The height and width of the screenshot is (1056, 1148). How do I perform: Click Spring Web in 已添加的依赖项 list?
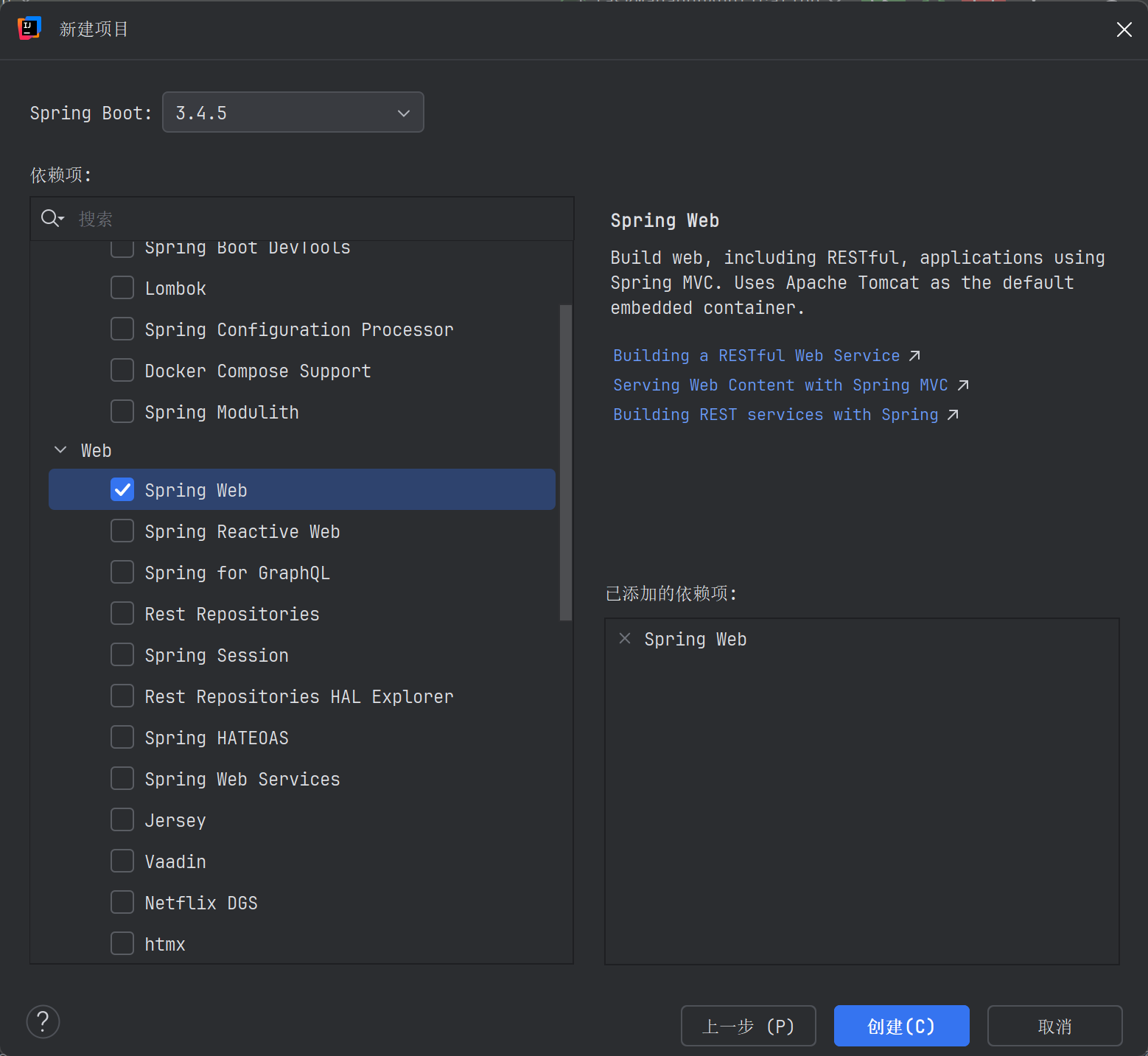pyautogui.click(x=696, y=639)
